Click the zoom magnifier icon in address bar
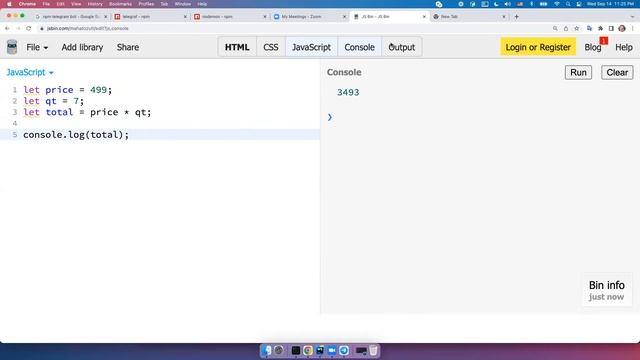The width and height of the screenshot is (640, 360). point(555,29)
